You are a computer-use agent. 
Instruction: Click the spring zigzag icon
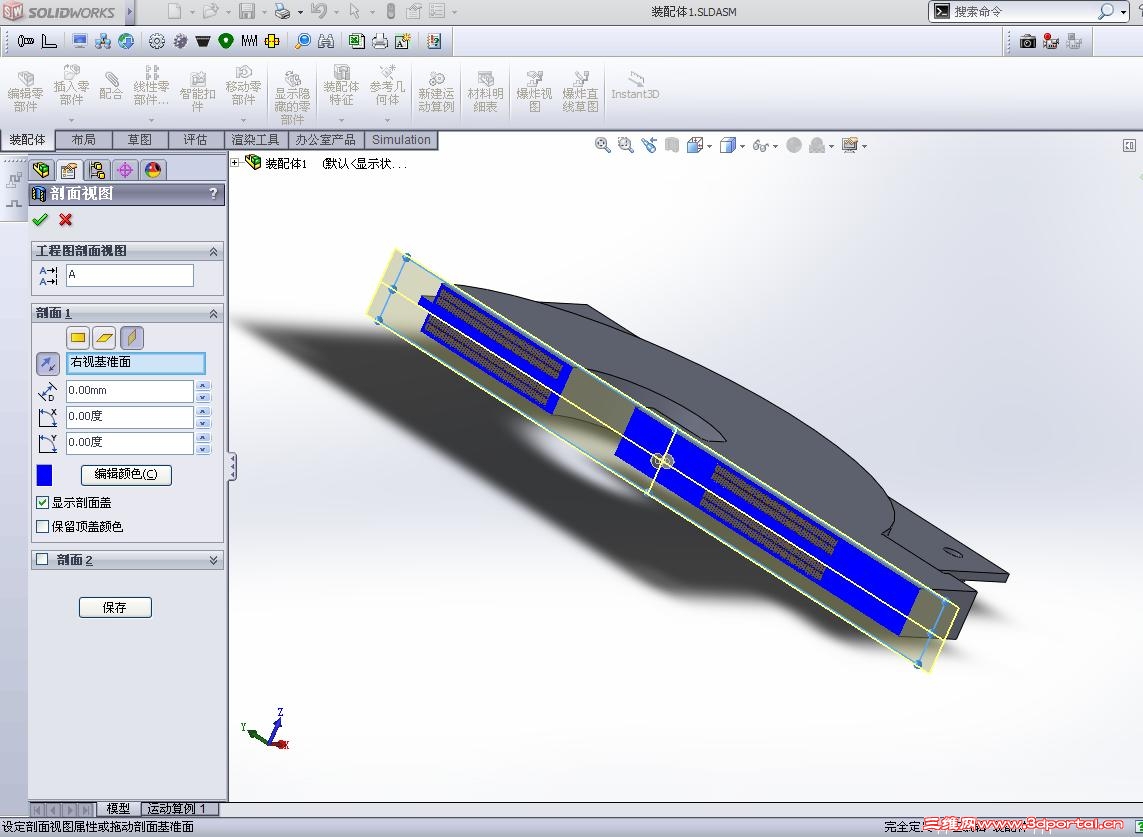click(x=249, y=42)
